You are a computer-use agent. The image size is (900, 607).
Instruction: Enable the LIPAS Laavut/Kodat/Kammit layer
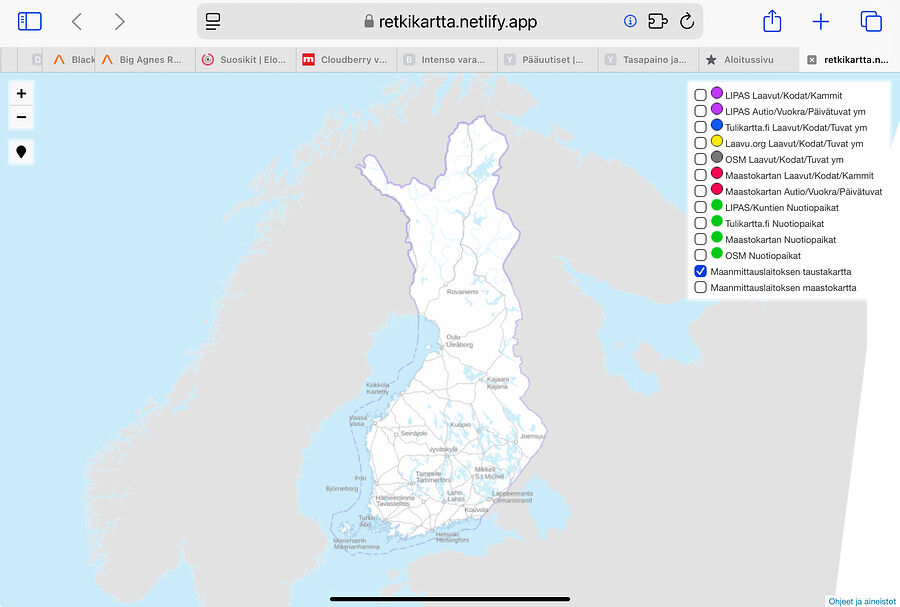point(700,94)
